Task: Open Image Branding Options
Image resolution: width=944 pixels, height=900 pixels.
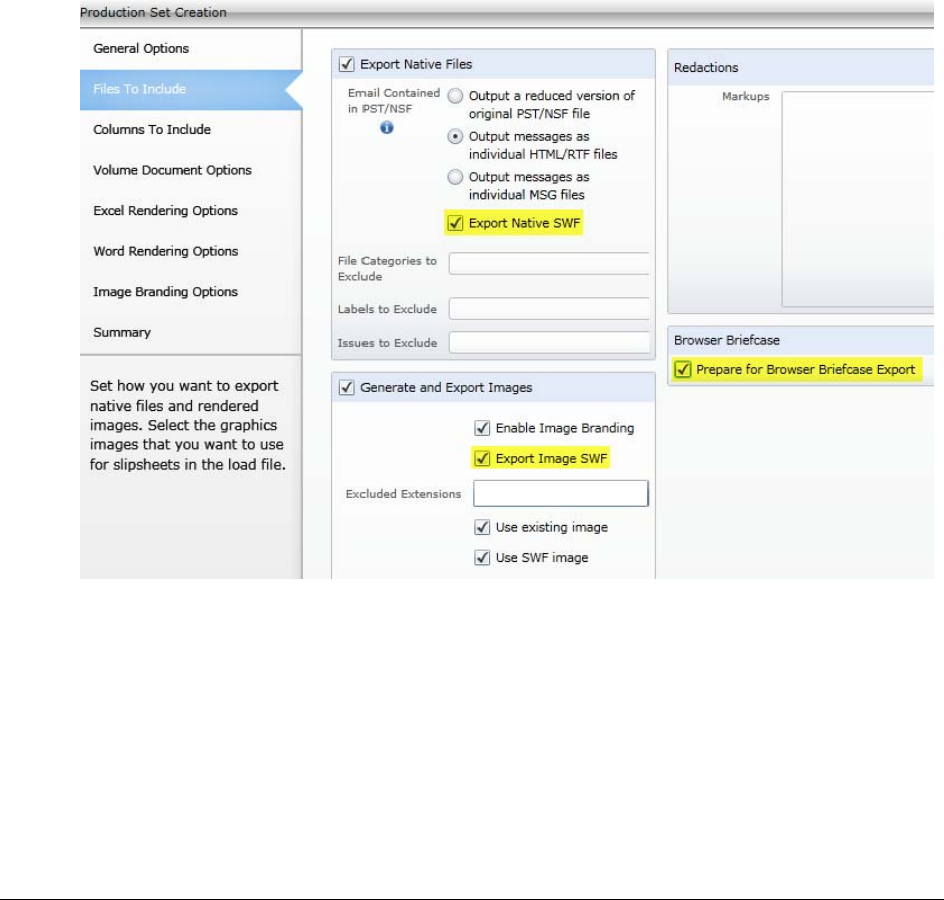Action: [165, 292]
